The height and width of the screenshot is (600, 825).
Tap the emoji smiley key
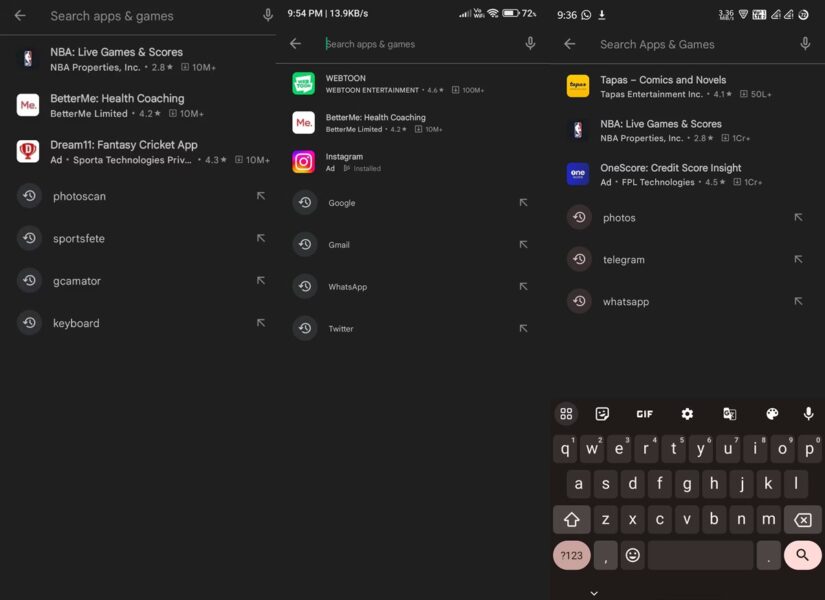pos(632,555)
